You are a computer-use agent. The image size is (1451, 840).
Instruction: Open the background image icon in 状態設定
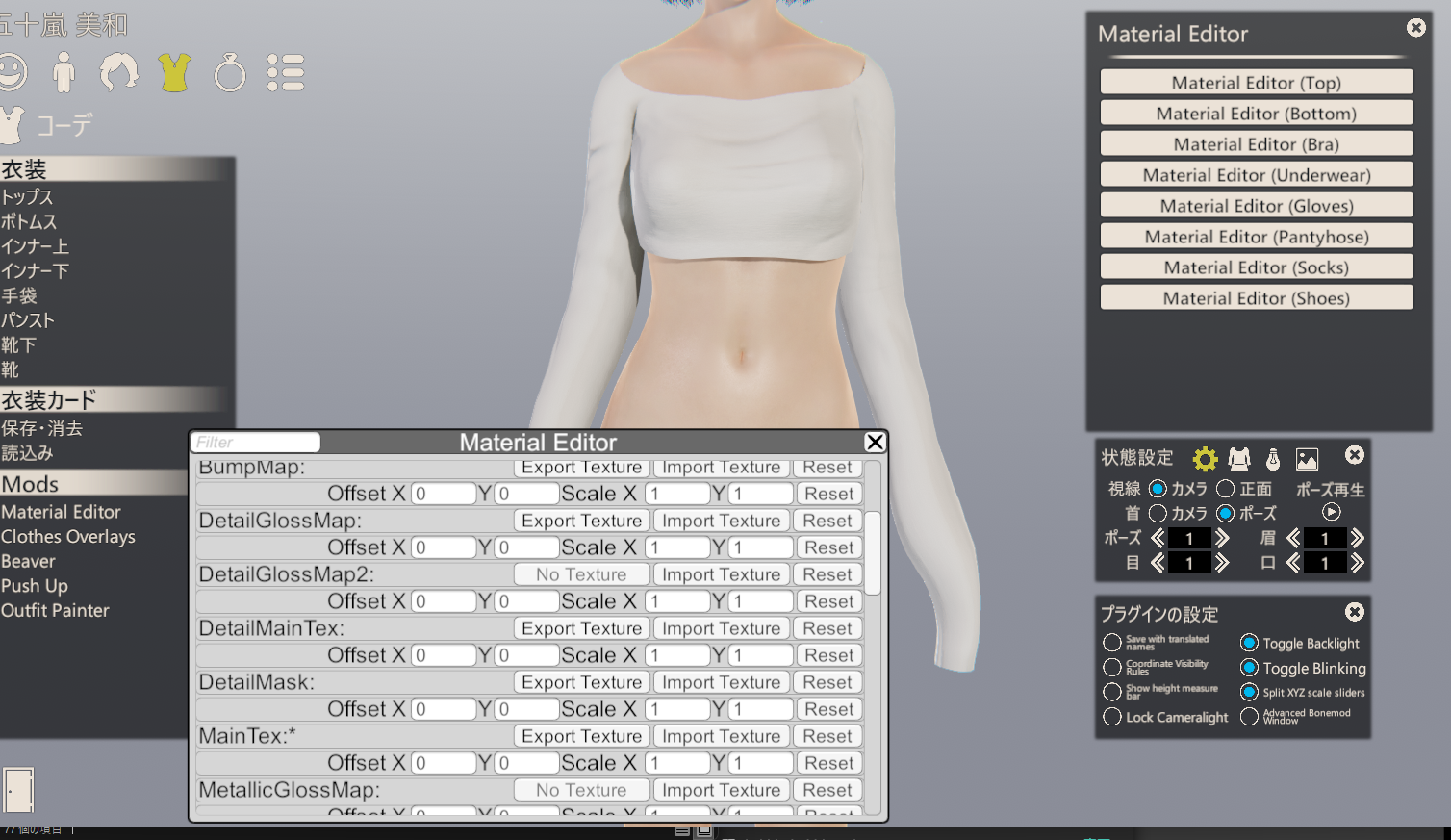point(1307,459)
